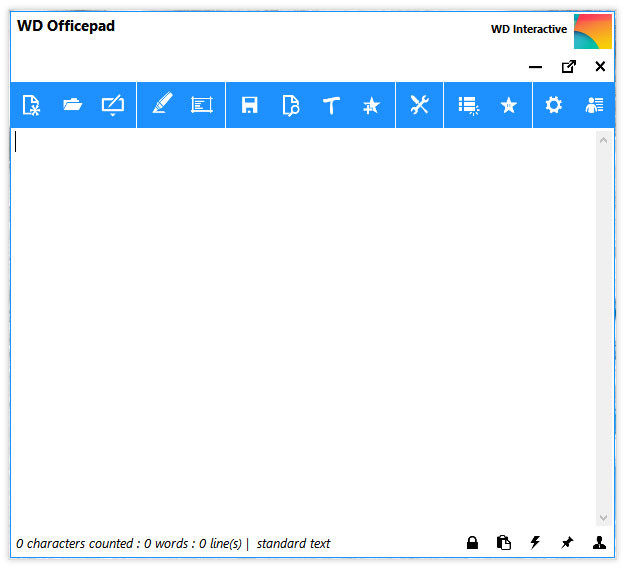
Task: Click the WD Interactive colorful logo
Action: tap(593, 32)
